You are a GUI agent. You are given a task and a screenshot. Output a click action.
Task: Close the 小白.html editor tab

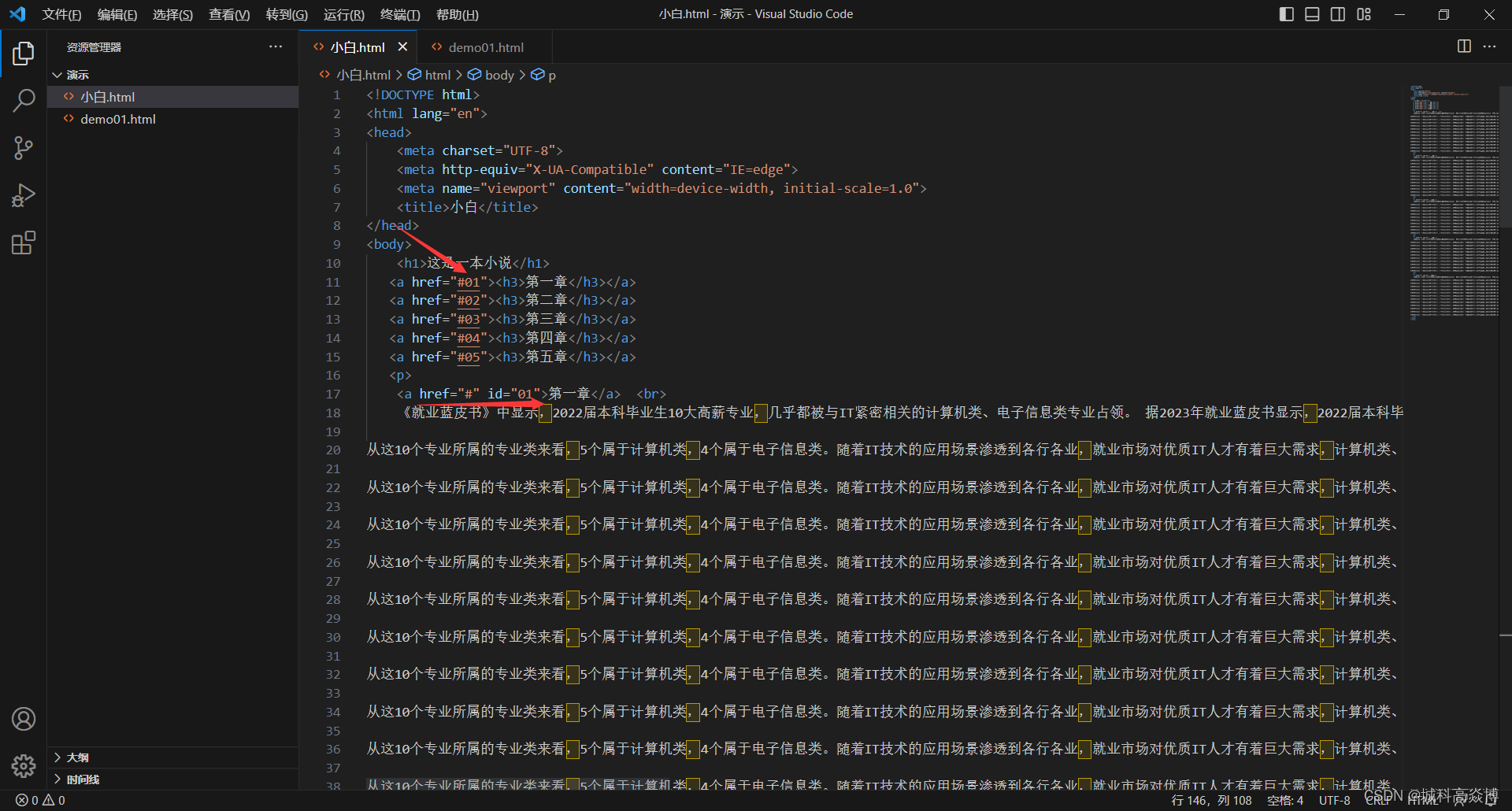[402, 46]
